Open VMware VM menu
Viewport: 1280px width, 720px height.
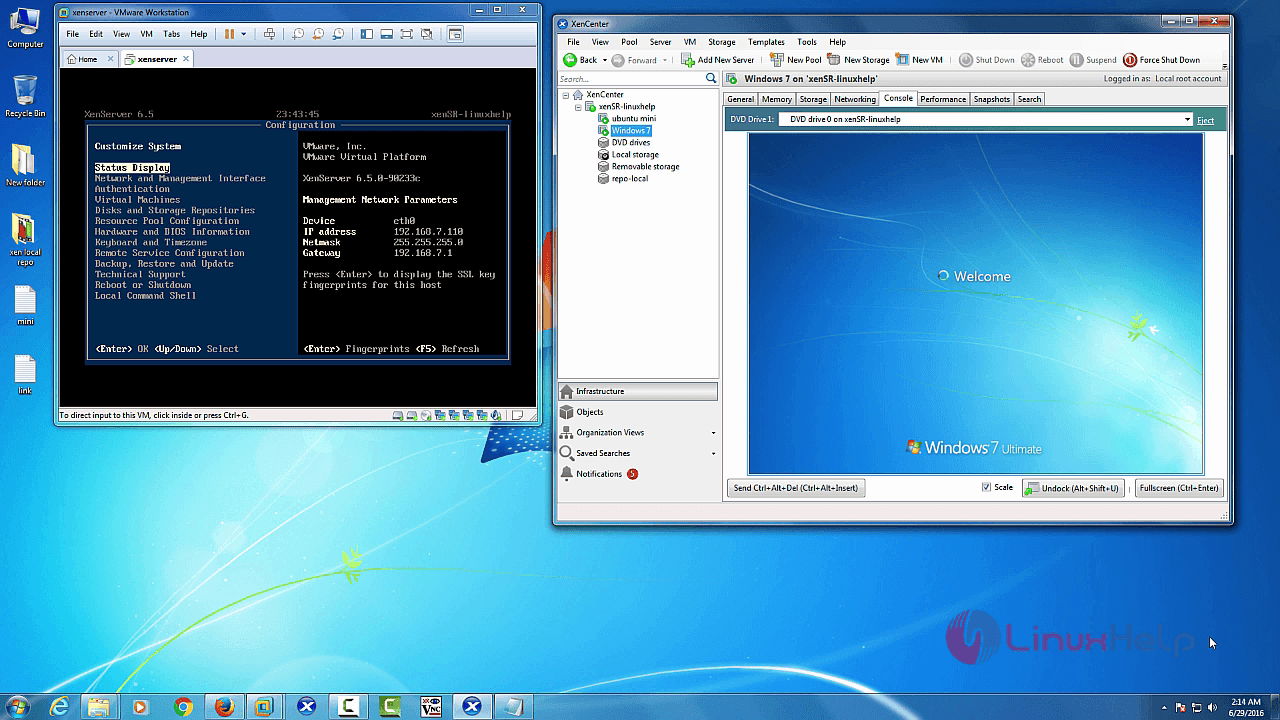pos(146,34)
